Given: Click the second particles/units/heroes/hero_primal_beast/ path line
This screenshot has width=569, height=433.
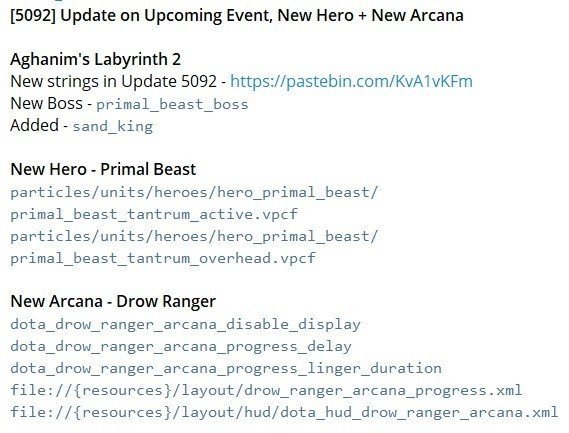Looking at the screenshot, I should point(194,237).
